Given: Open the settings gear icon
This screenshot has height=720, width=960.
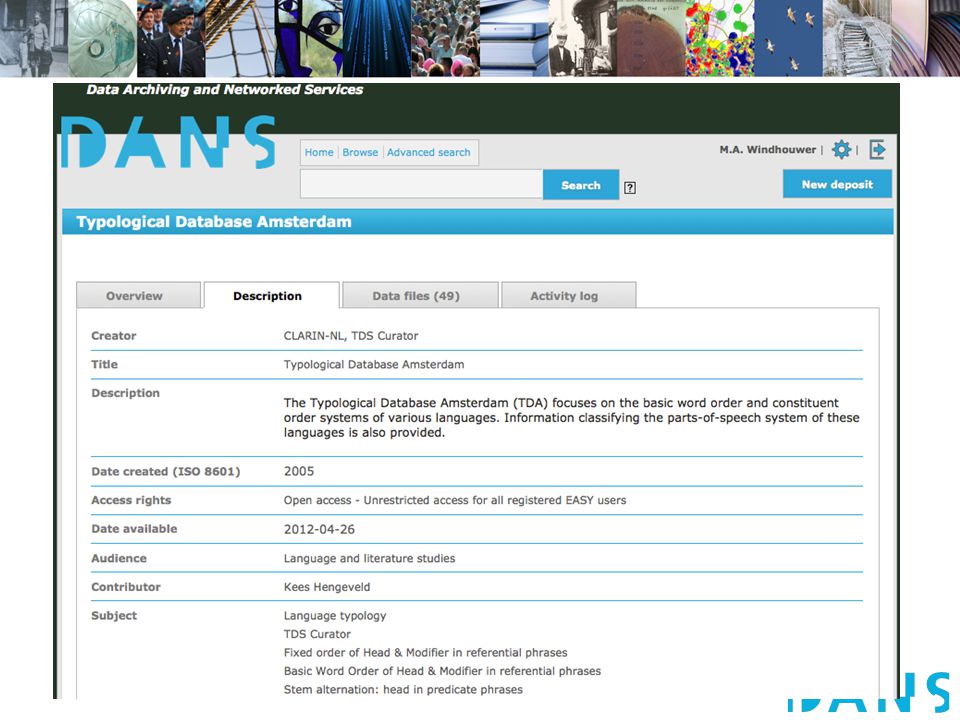Looking at the screenshot, I should (841, 149).
